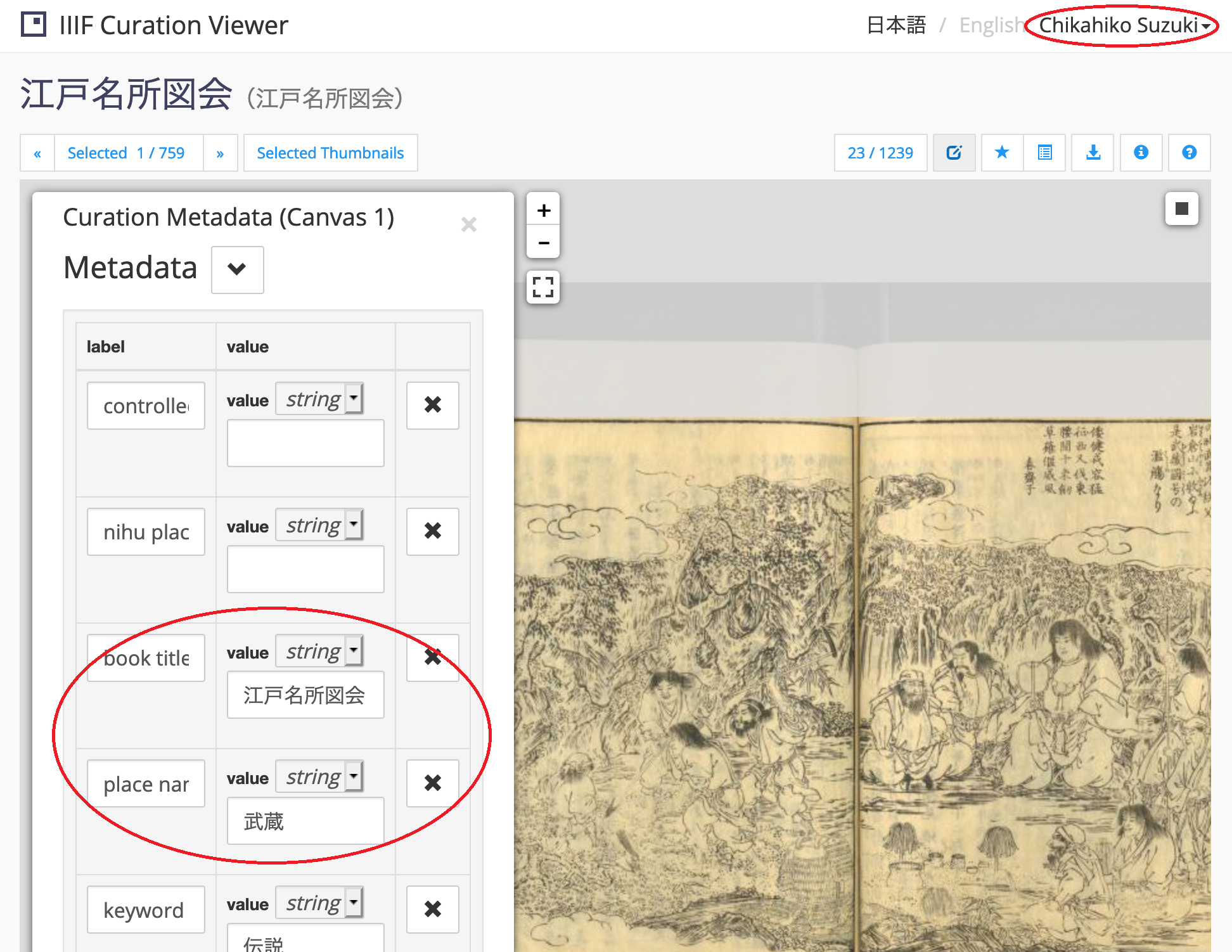1232x952 pixels.
Task: Edit the place name label field
Action: point(146,783)
